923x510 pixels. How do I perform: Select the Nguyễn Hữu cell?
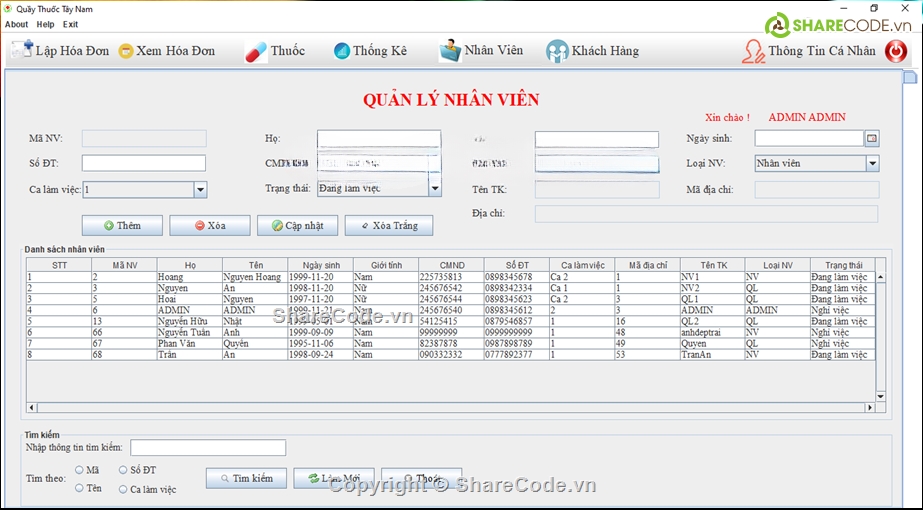click(x=190, y=321)
